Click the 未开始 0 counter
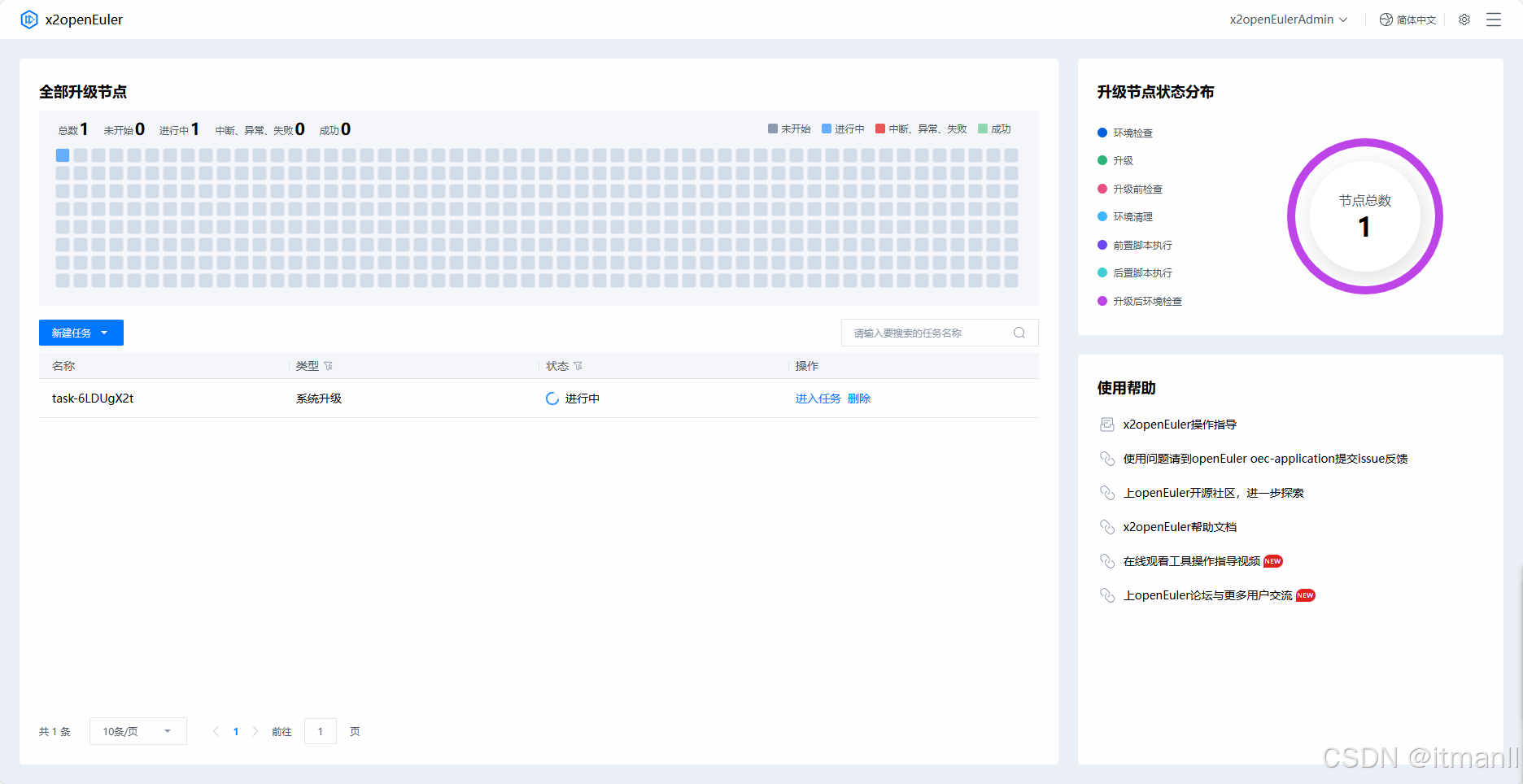This screenshot has width=1523, height=784. pyautogui.click(x=124, y=129)
